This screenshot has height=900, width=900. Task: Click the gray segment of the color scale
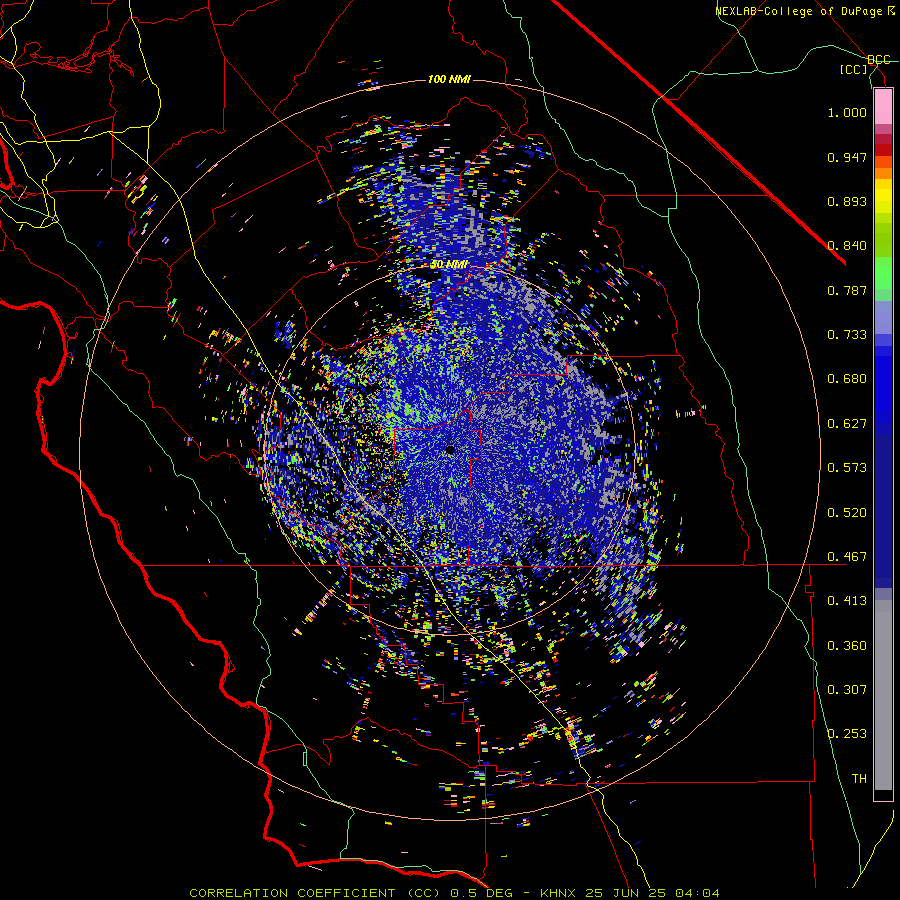883,695
